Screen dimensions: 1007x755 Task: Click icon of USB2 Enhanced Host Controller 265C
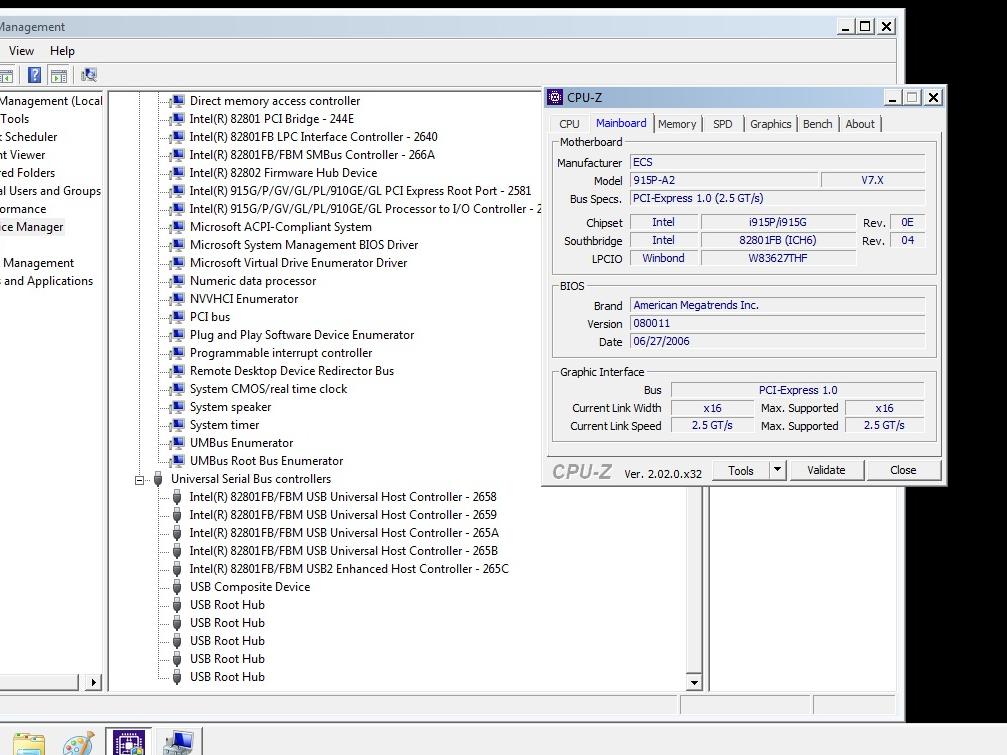tap(177, 569)
